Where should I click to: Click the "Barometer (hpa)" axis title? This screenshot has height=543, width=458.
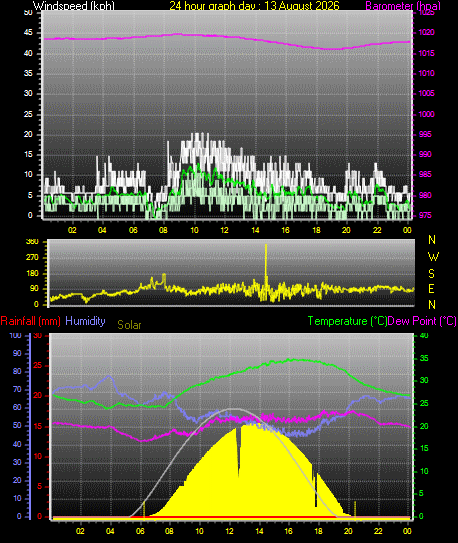coord(403,6)
